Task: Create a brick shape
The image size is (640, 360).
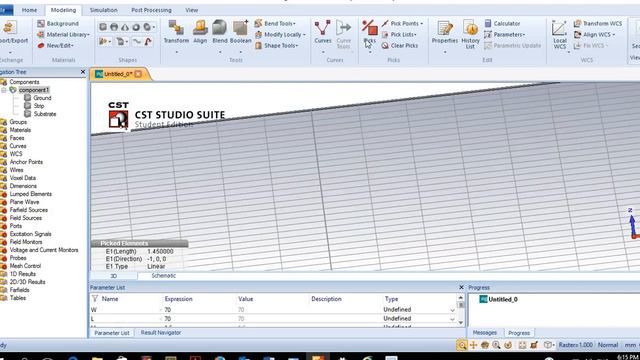Action: 103,27
